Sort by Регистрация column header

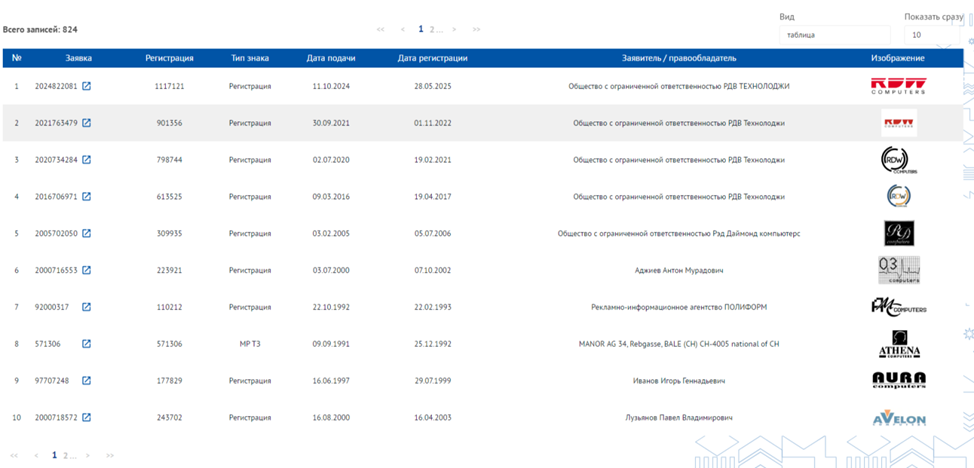(170, 58)
